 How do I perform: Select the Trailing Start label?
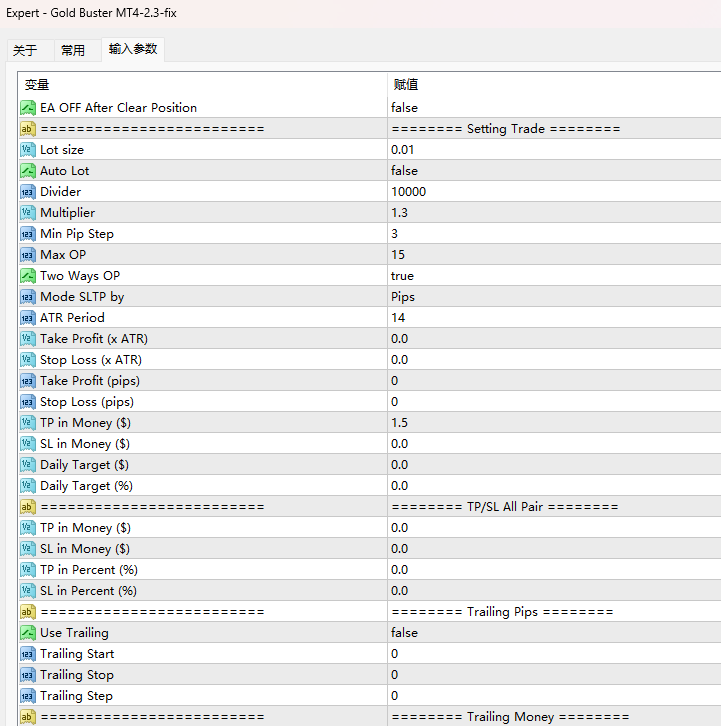point(77,654)
